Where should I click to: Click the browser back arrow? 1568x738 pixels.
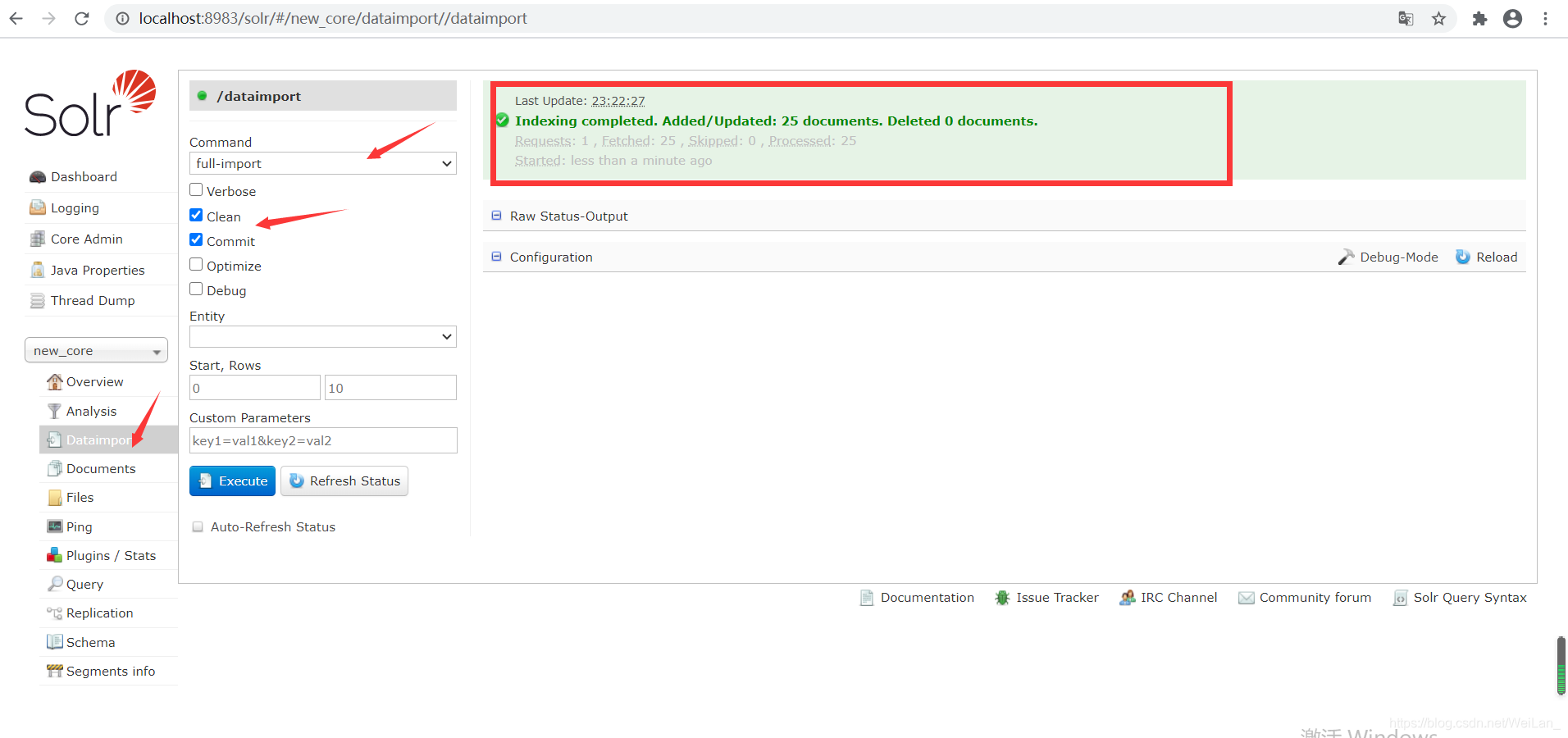coord(16,18)
